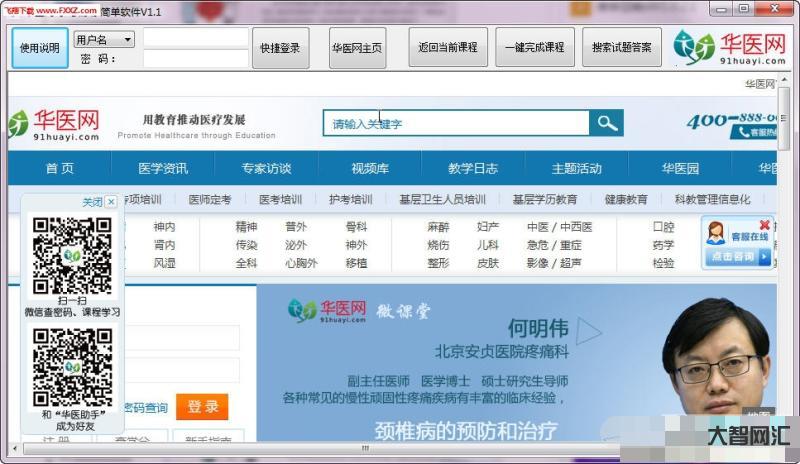Open the 用户名 dropdown selector
Screen dimensions: 800x464
(x=104, y=40)
